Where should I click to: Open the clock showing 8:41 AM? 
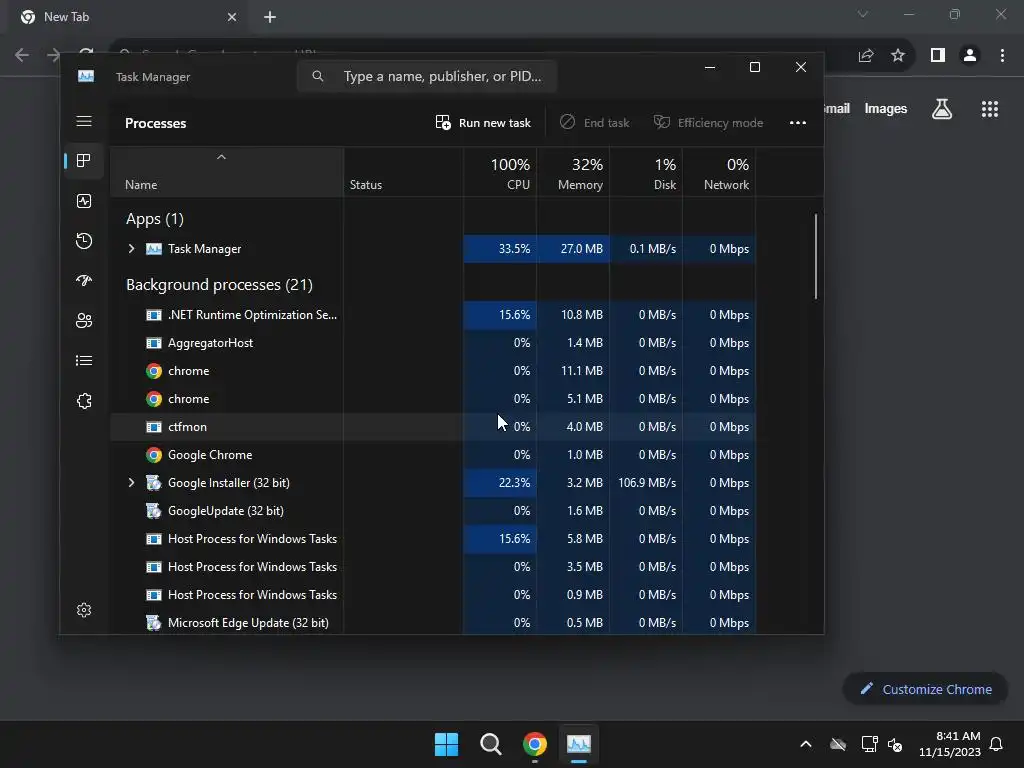click(x=950, y=744)
